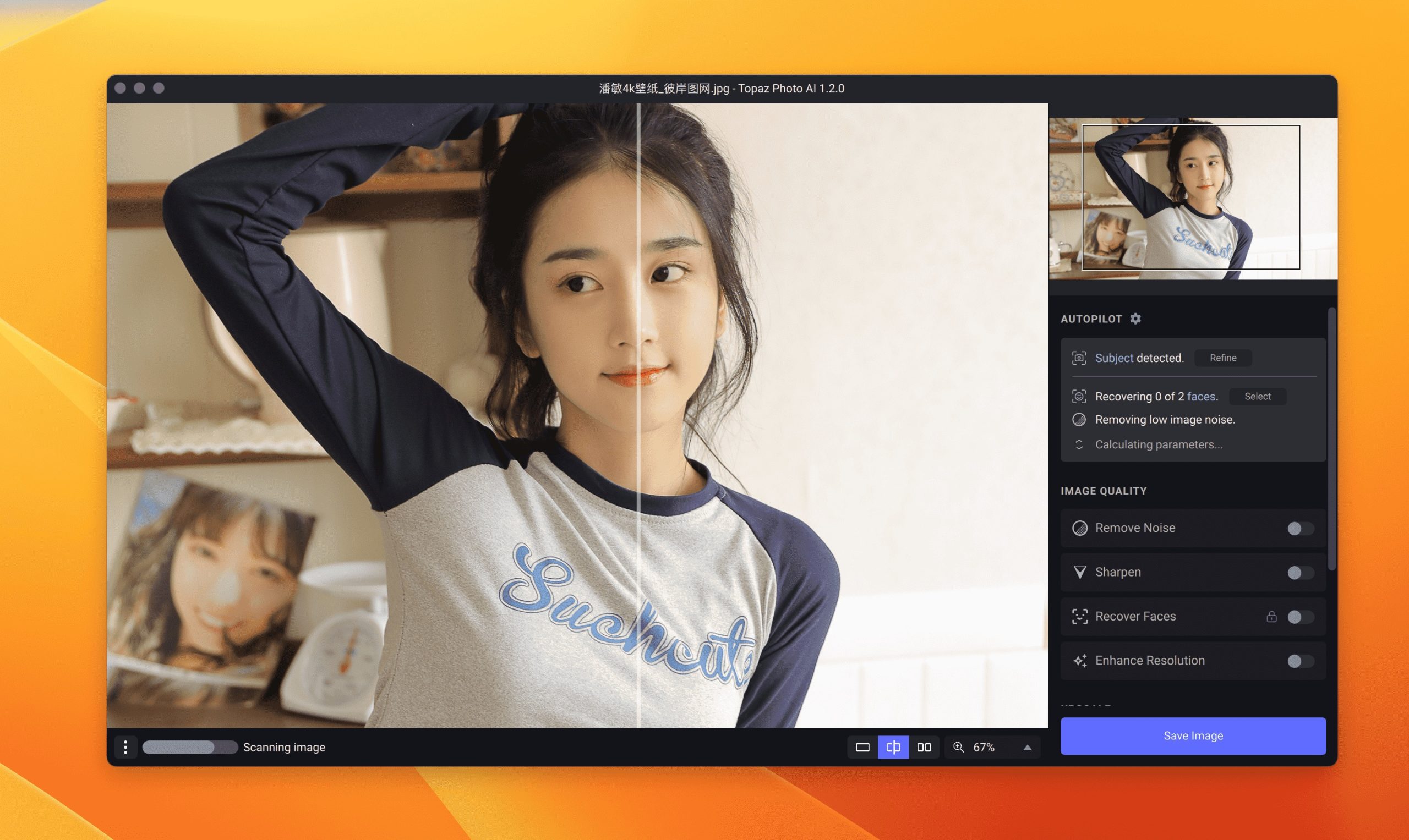Switch to side-by-side comparison view
The width and height of the screenshot is (1409, 840).
(x=924, y=747)
